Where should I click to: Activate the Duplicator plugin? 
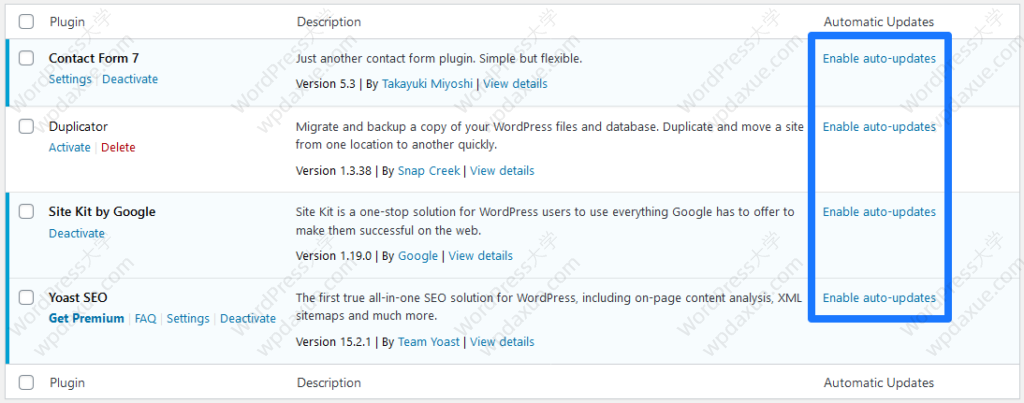(x=69, y=147)
